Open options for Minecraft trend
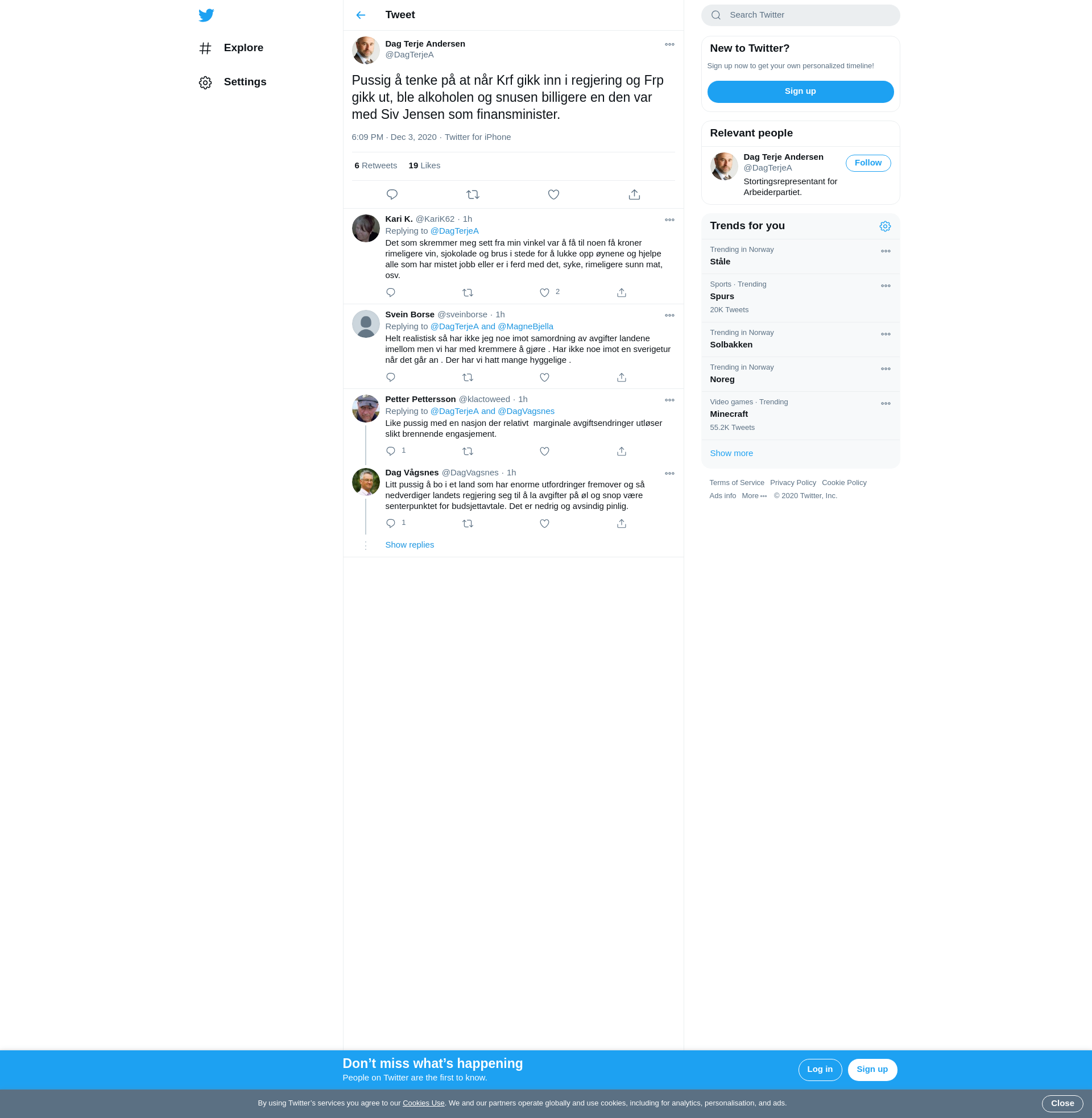1092x1118 pixels. [x=886, y=404]
